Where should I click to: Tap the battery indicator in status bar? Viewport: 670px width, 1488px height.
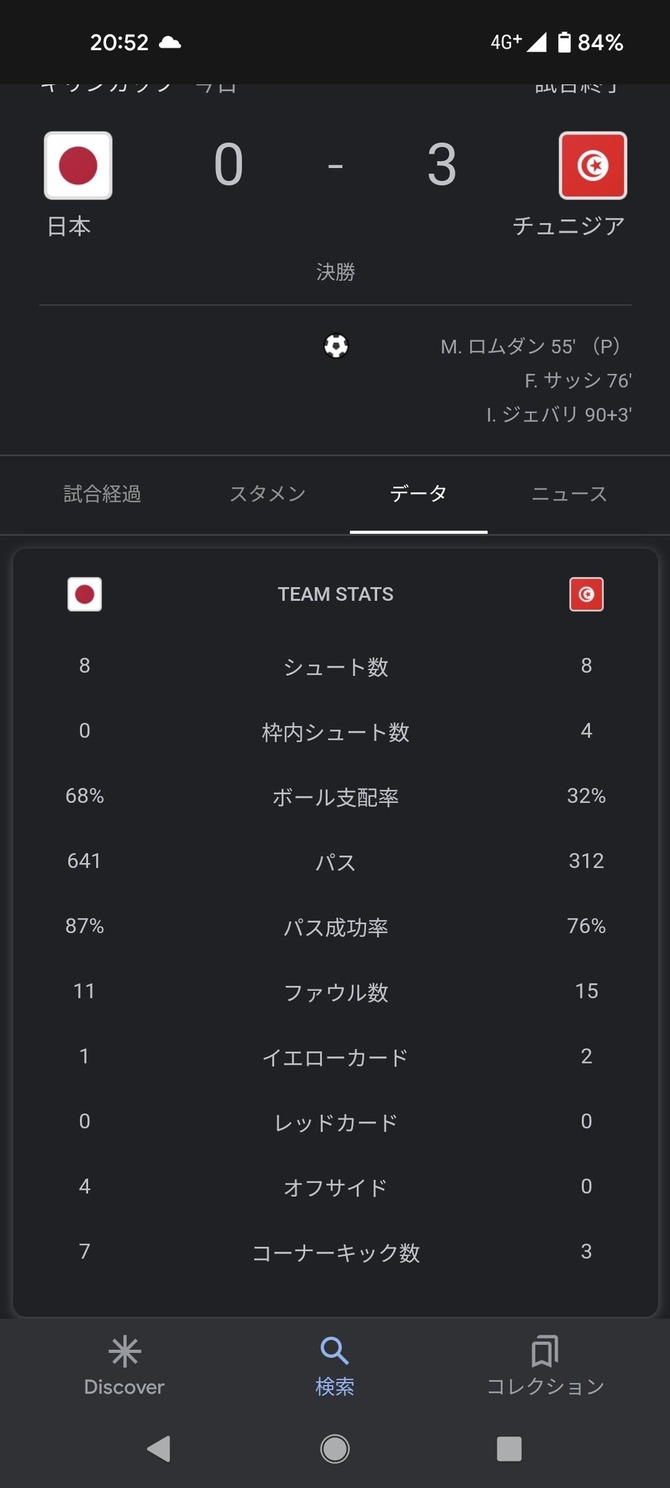565,42
